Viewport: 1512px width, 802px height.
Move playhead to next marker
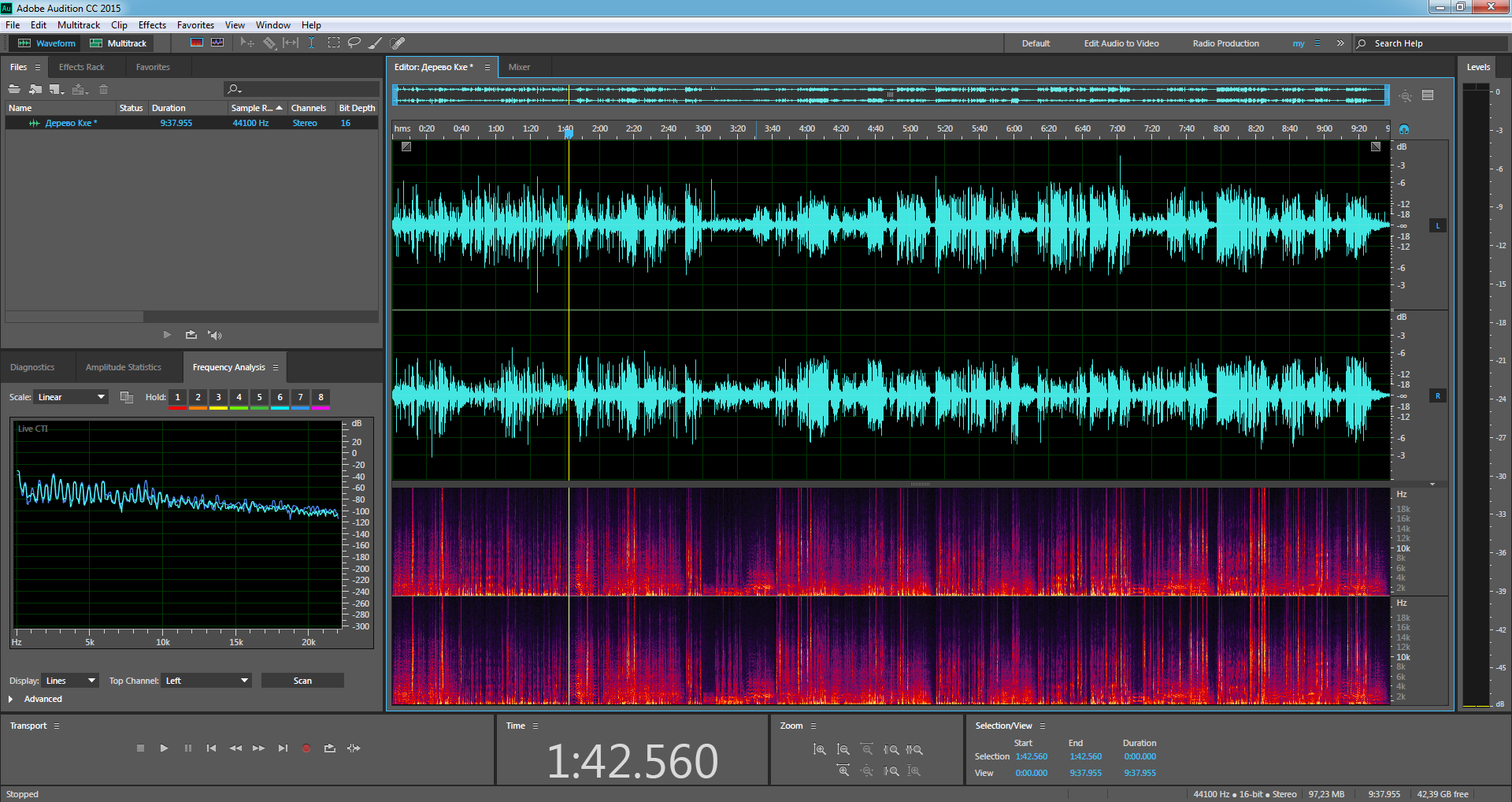pos(283,748)
